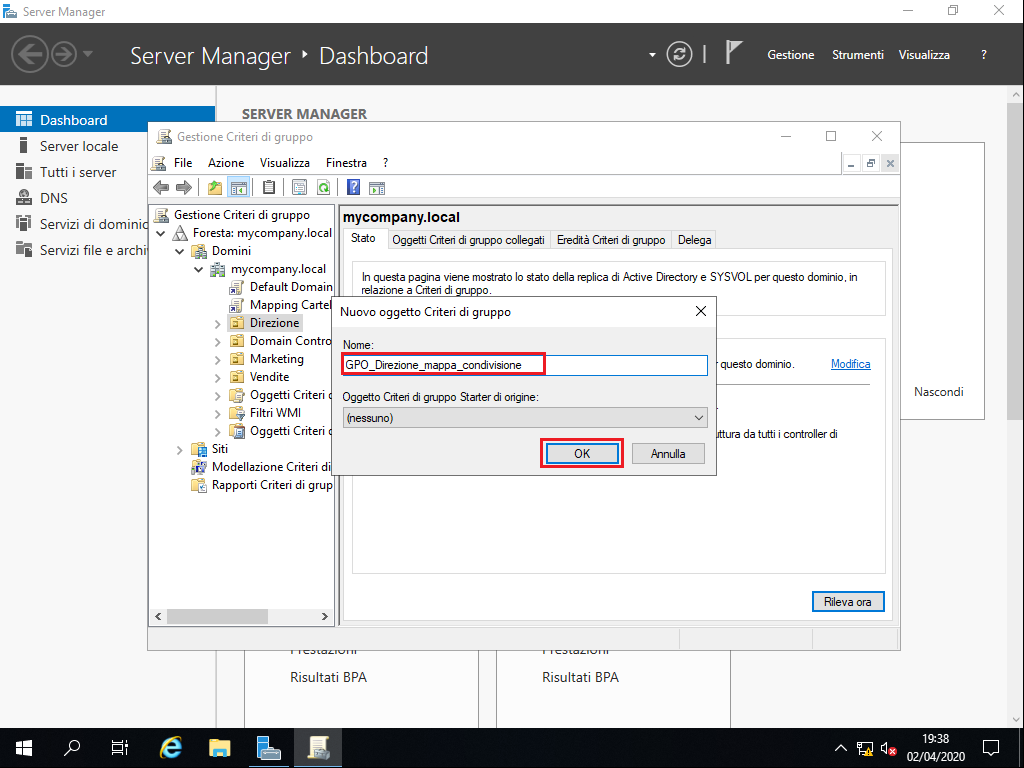
Task: Click tree pane scroll right arrow
Action: [325, 616]
